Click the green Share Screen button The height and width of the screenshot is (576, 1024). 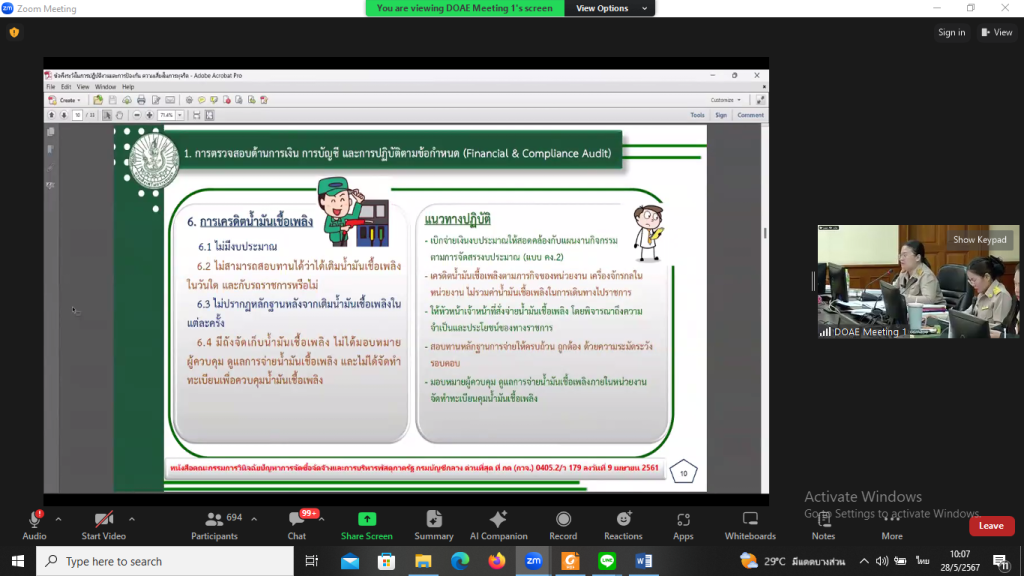(367, 526)
